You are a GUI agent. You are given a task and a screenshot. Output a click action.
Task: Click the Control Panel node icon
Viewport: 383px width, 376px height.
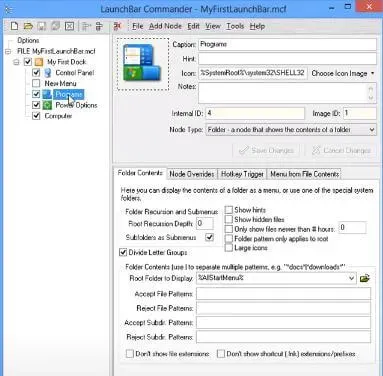pos(48,73)
